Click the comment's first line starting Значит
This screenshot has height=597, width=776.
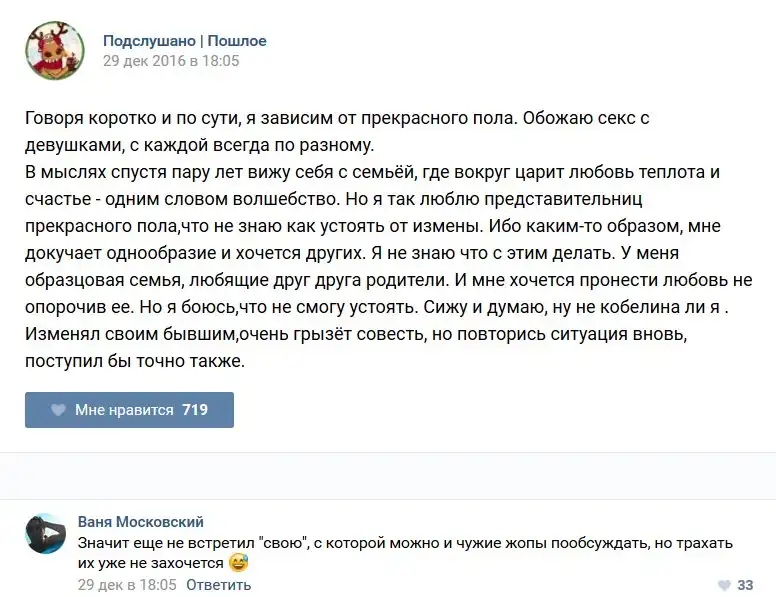405,543
